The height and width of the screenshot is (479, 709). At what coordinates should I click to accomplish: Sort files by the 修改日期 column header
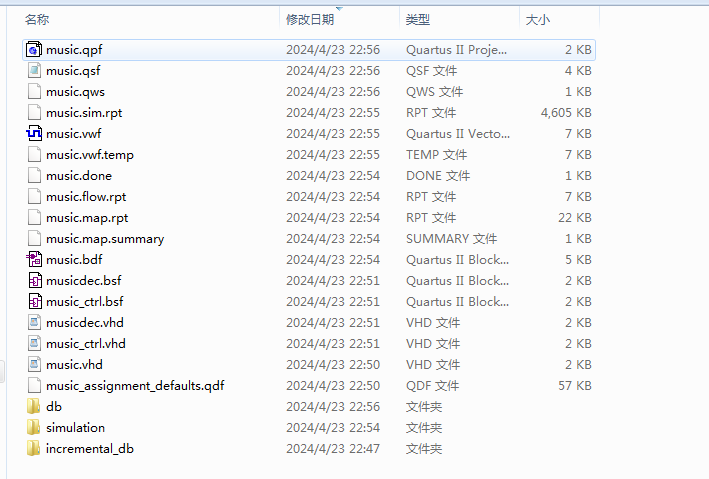[x=310, y=19]
